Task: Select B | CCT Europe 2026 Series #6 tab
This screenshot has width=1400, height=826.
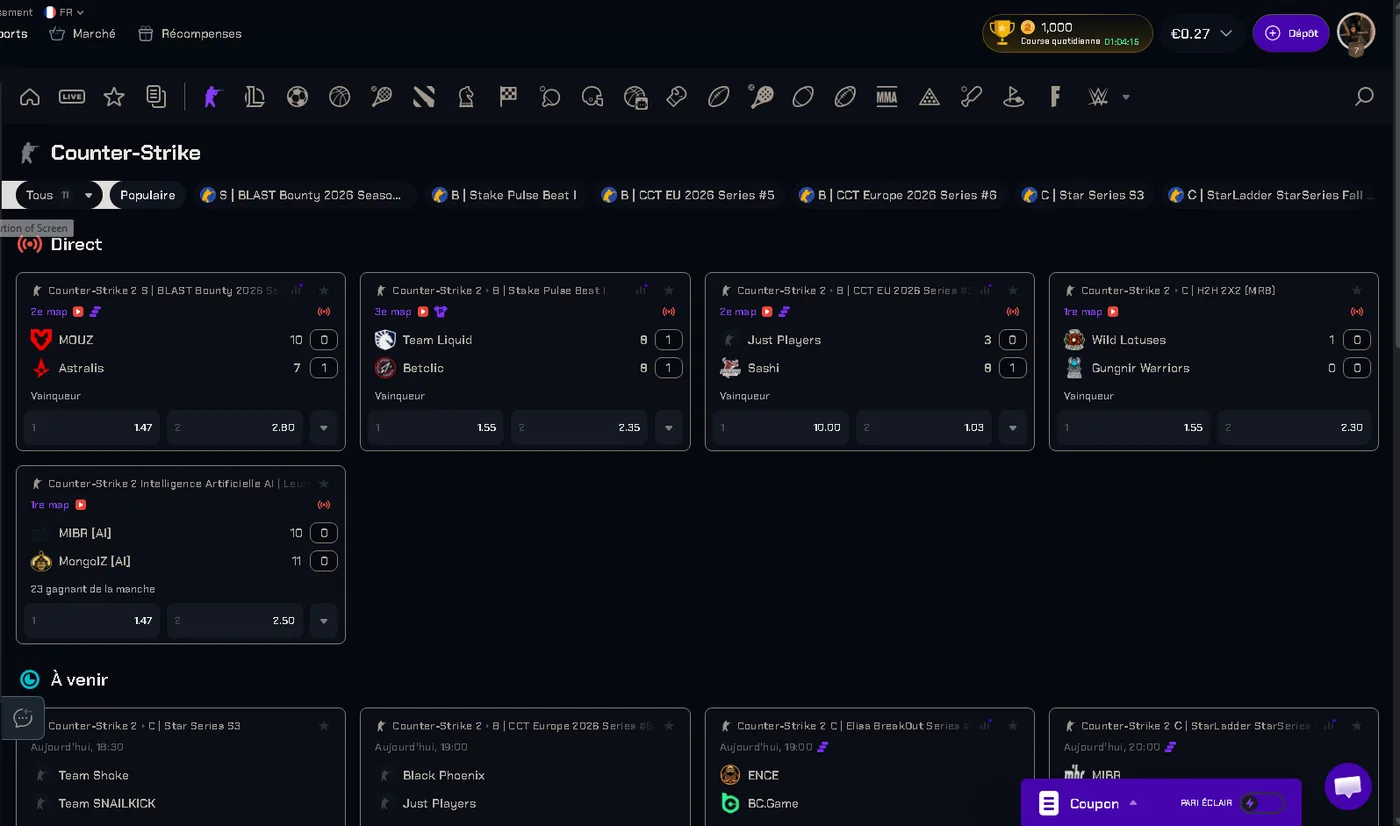Action: click(x=898, y=195)
